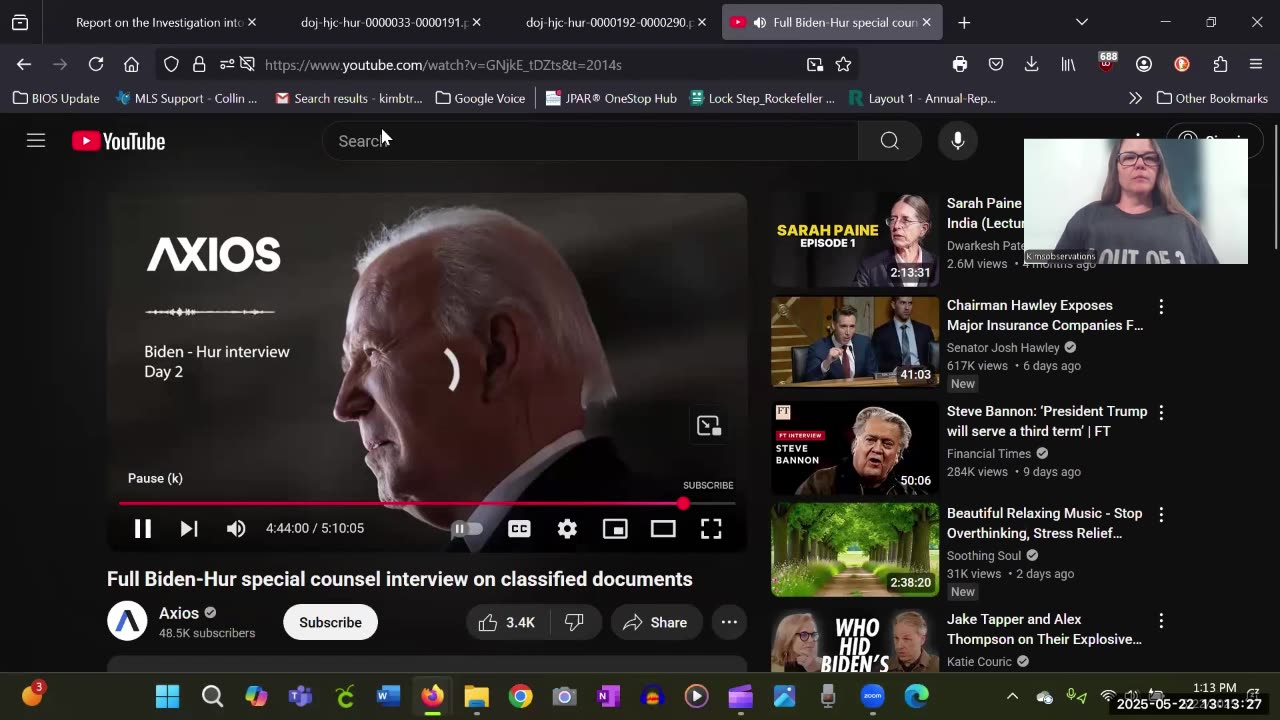The width and height of the screenshot is (1280, 720).
Task: Switch to doj-hjc-hur-0000033-0000191 tab
Action: tap(385, 22)
